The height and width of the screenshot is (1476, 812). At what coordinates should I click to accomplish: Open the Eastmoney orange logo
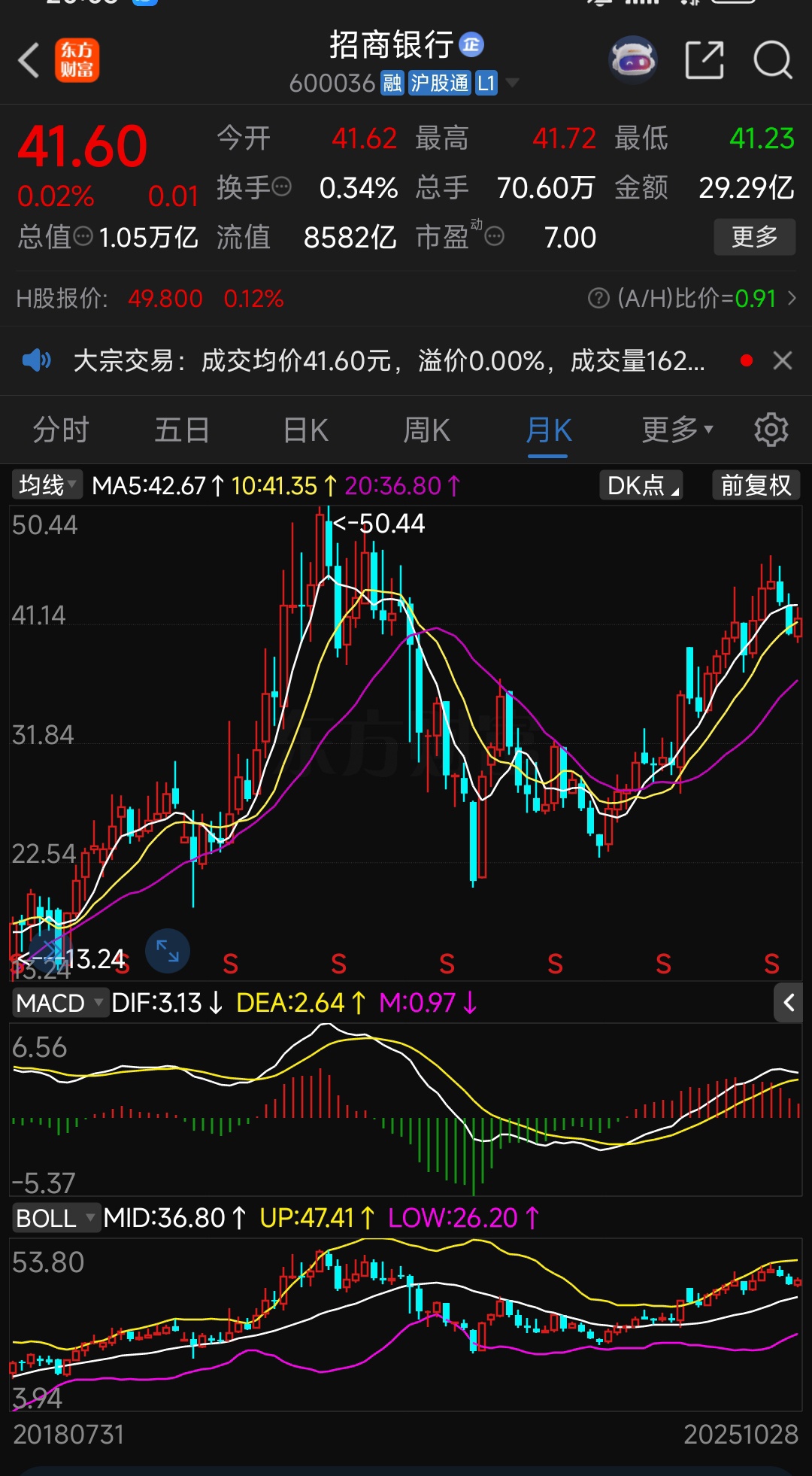77,60
